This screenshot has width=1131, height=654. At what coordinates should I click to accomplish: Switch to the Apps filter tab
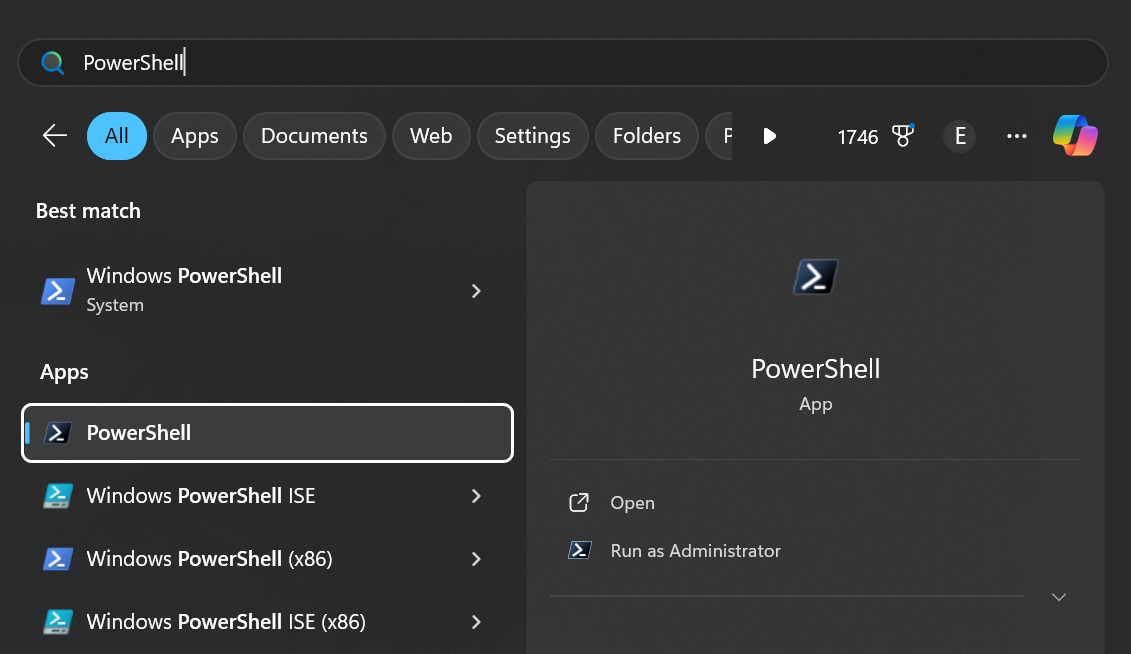[195, 136]
